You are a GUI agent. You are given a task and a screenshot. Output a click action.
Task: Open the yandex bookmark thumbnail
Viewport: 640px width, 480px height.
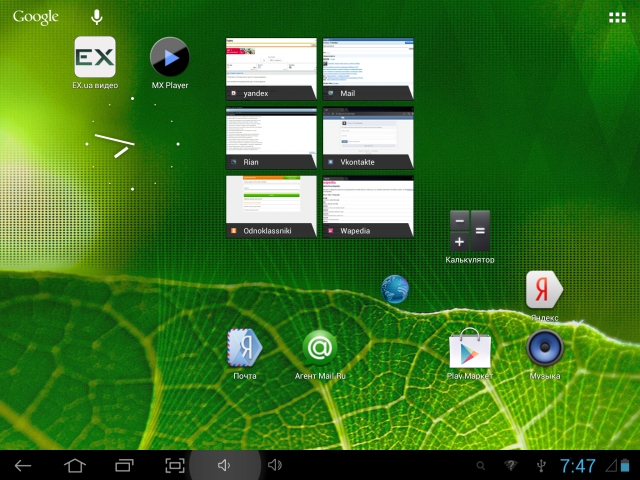coord(271,69)
